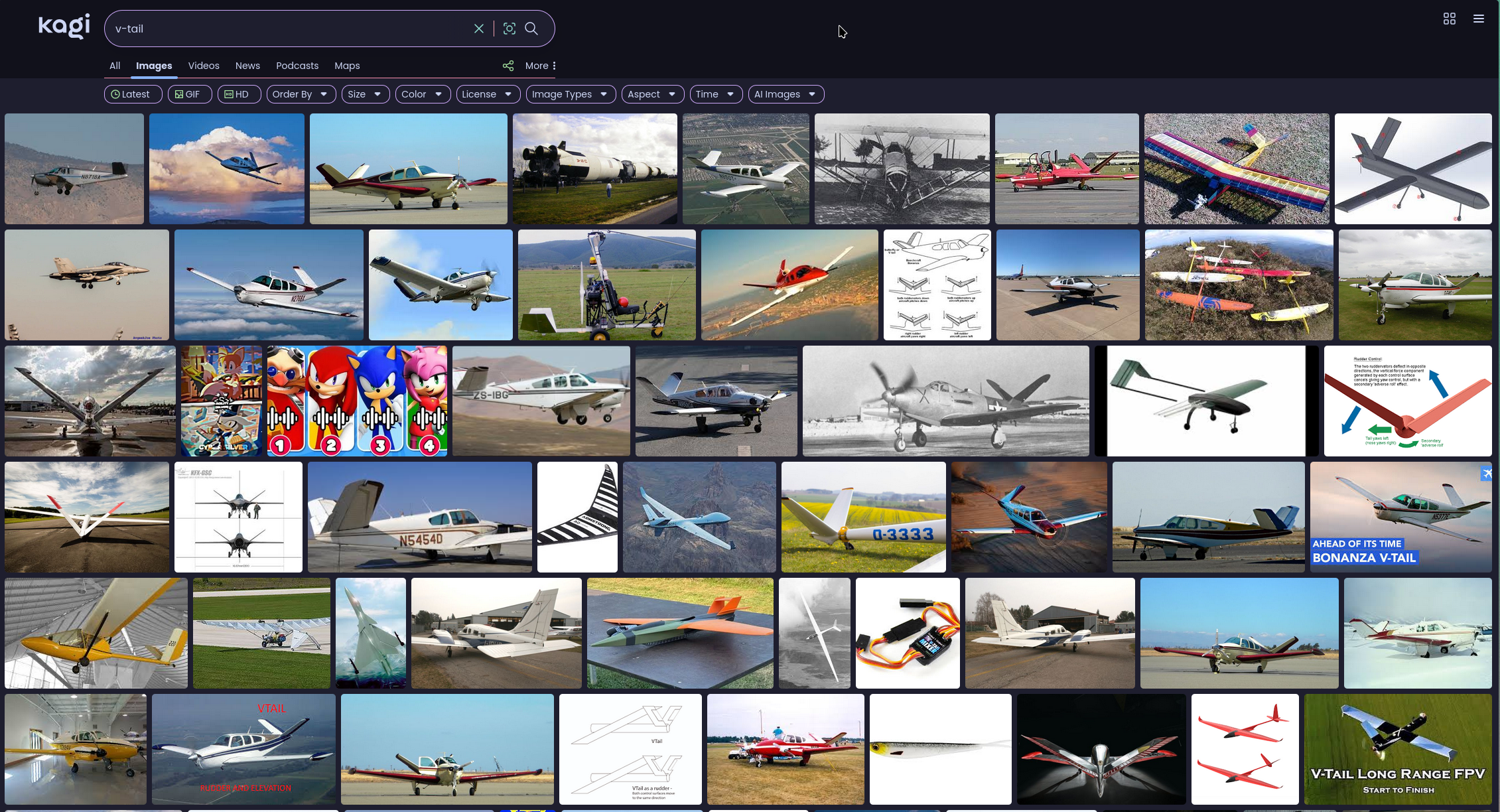Open the Bonanza V-Tail Ahead of Its Time thumbnail
Viewport: 1500px width, 812px height.
click(1400, 517)
